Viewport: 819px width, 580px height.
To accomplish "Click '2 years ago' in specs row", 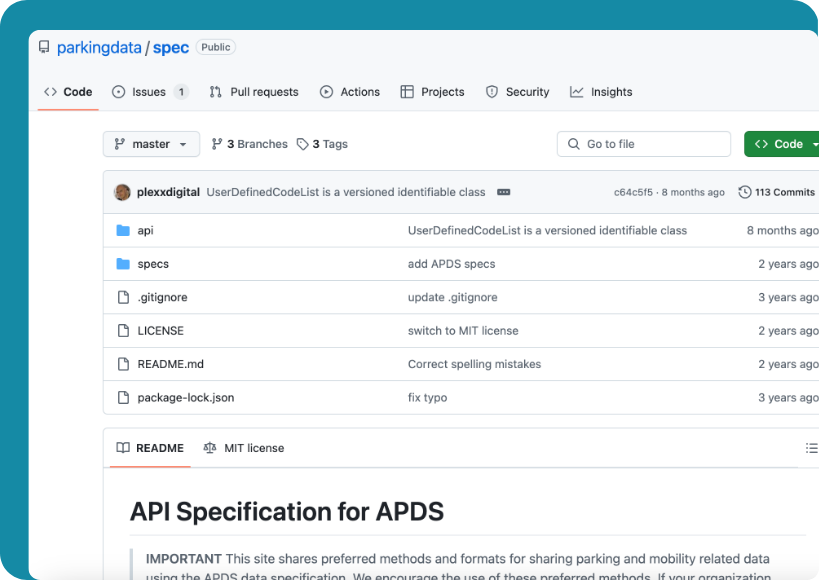I will pyautogui.click(x=788, y=264).
